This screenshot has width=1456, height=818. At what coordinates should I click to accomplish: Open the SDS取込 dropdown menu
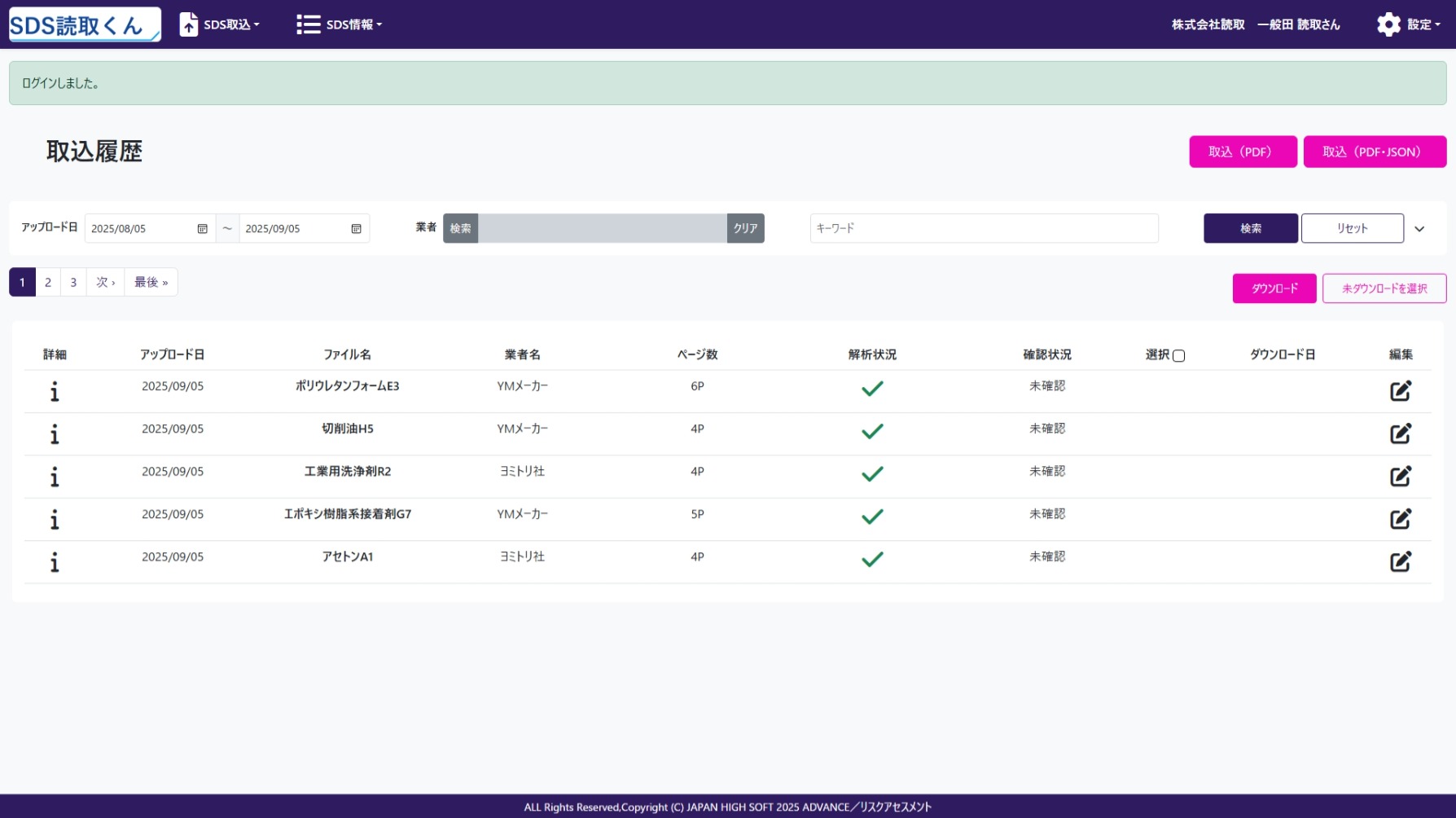(x=220, y=24)
